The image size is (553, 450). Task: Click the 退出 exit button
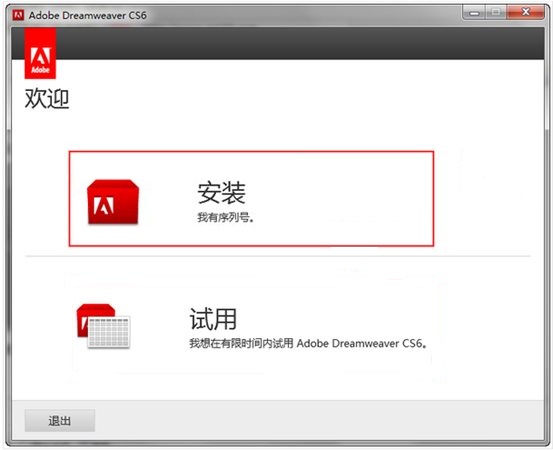point(60,420)
